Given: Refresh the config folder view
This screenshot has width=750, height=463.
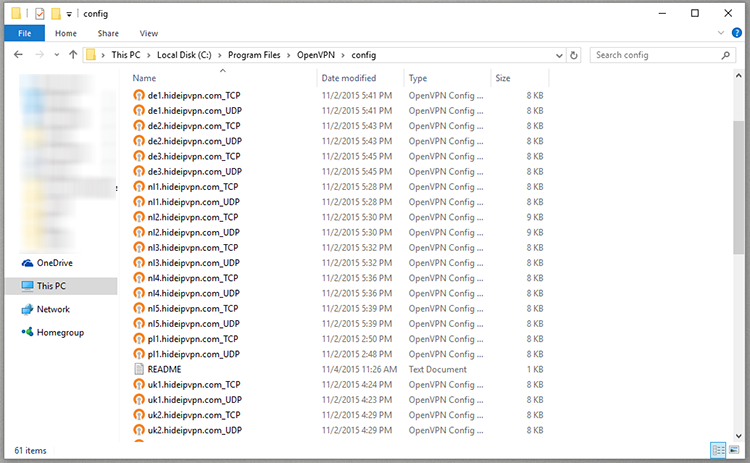Looking at the screenshot, I should click(574, 55).
